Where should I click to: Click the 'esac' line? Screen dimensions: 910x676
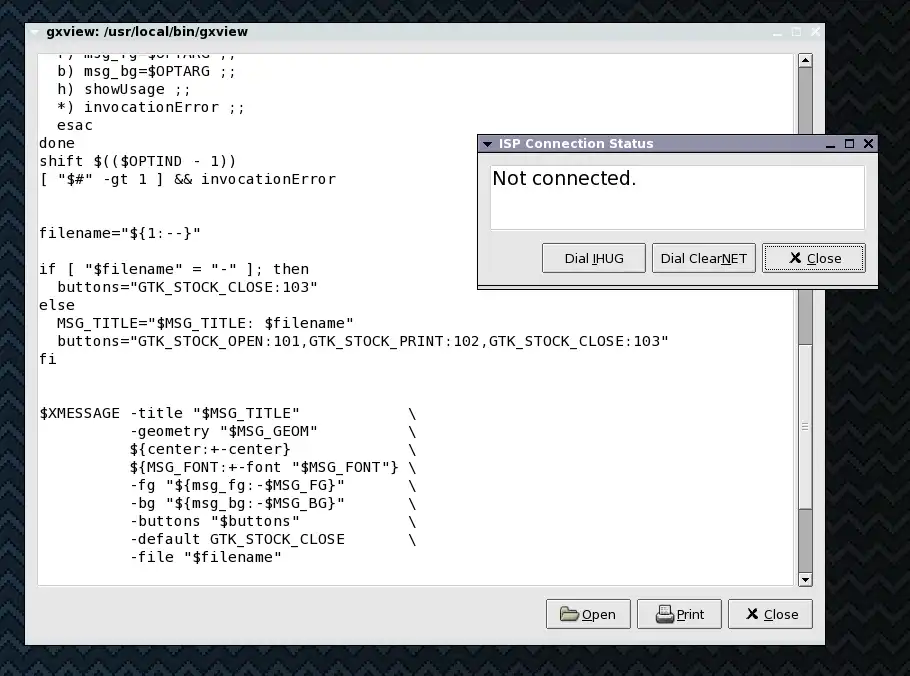tap(75, 125)
